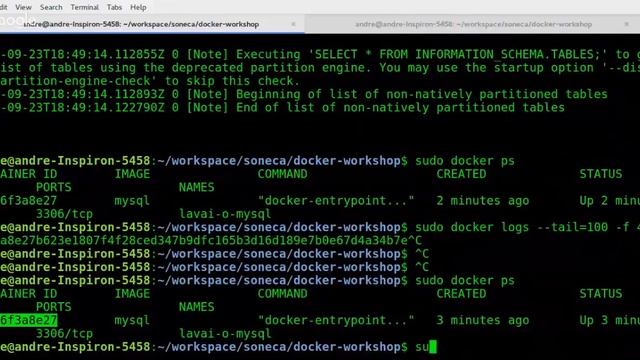
Task: Click the 'mysql' image in first listing
Action: [132, 201]
